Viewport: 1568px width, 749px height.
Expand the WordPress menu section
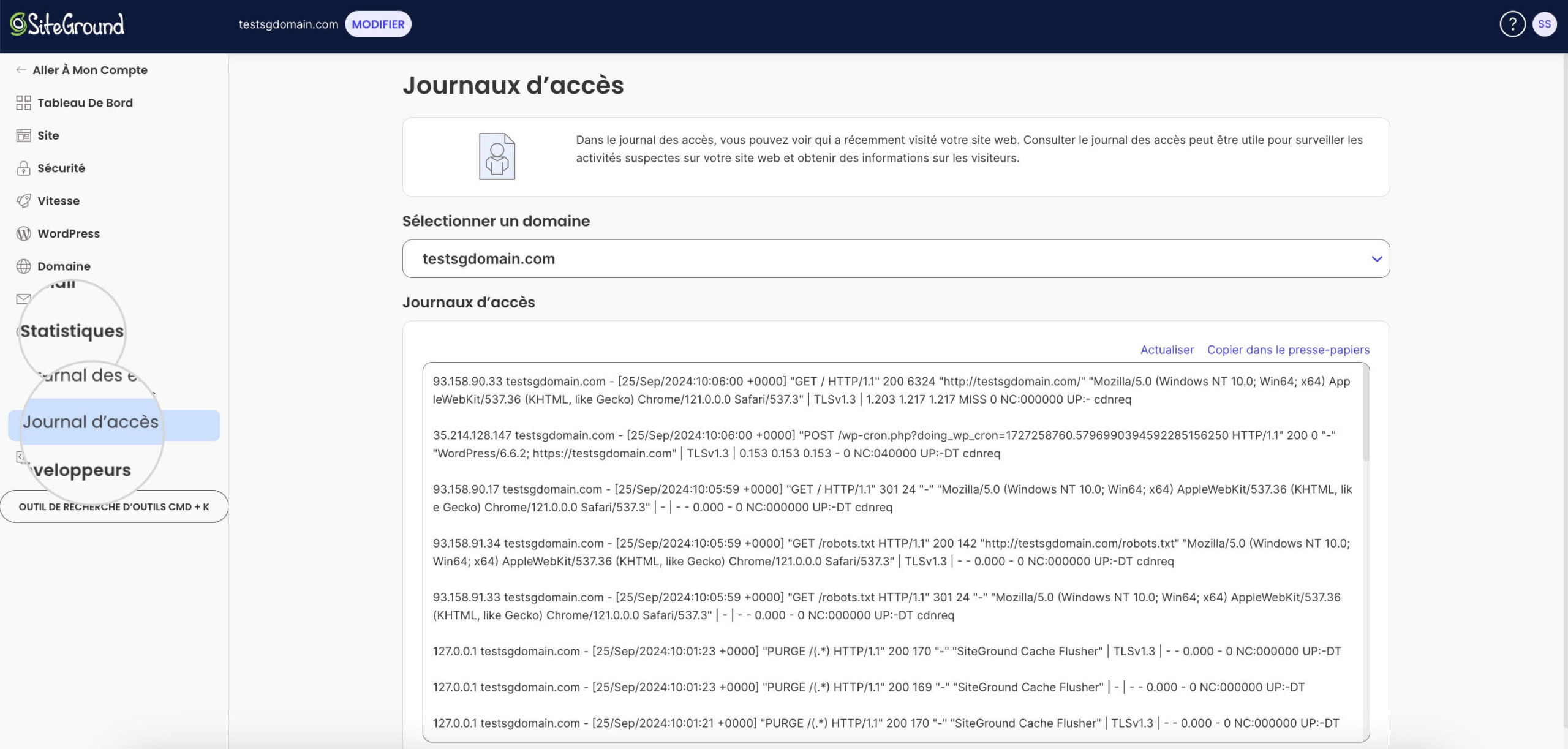(x=69, y=233)
